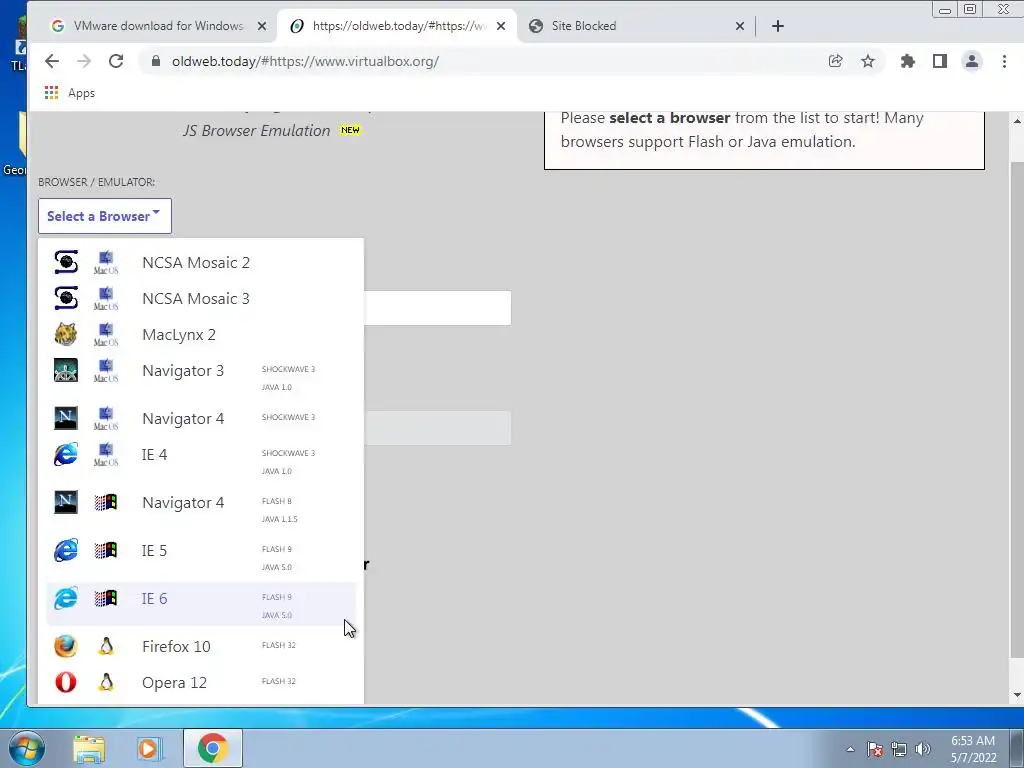Select Opera 12 with Flash 32

click(201, 682)
